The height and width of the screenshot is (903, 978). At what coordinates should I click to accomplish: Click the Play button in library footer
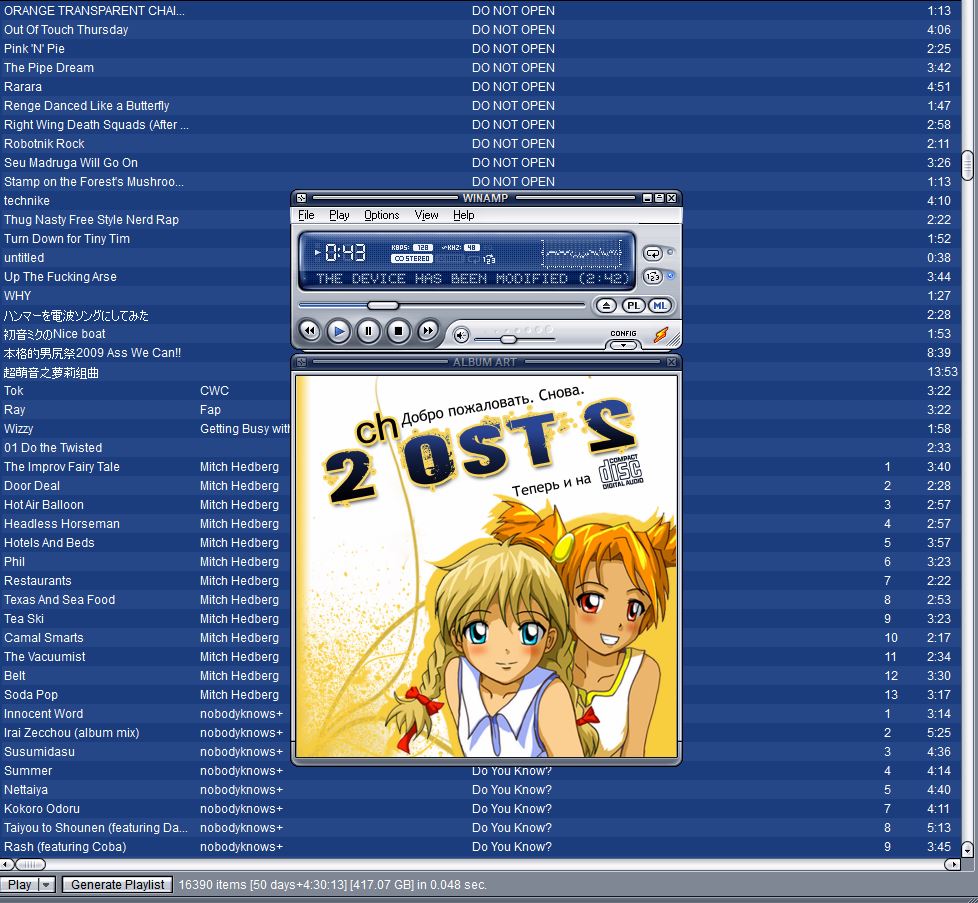(19, 884)
